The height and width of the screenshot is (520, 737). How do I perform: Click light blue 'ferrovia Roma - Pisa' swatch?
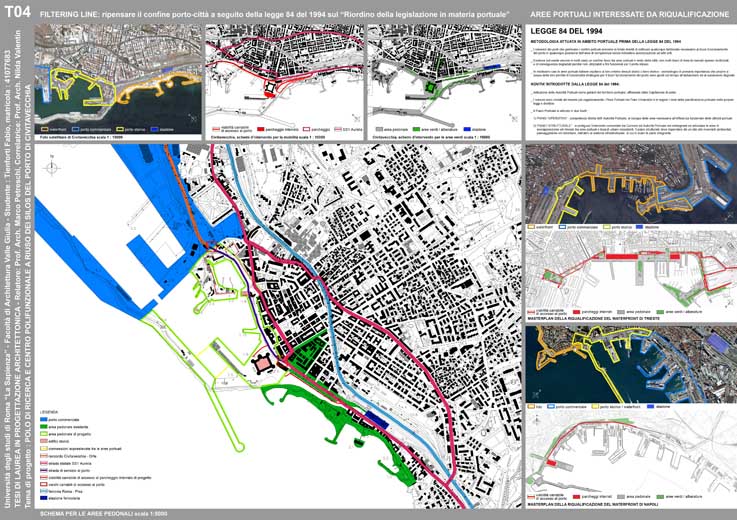(44, 491)
